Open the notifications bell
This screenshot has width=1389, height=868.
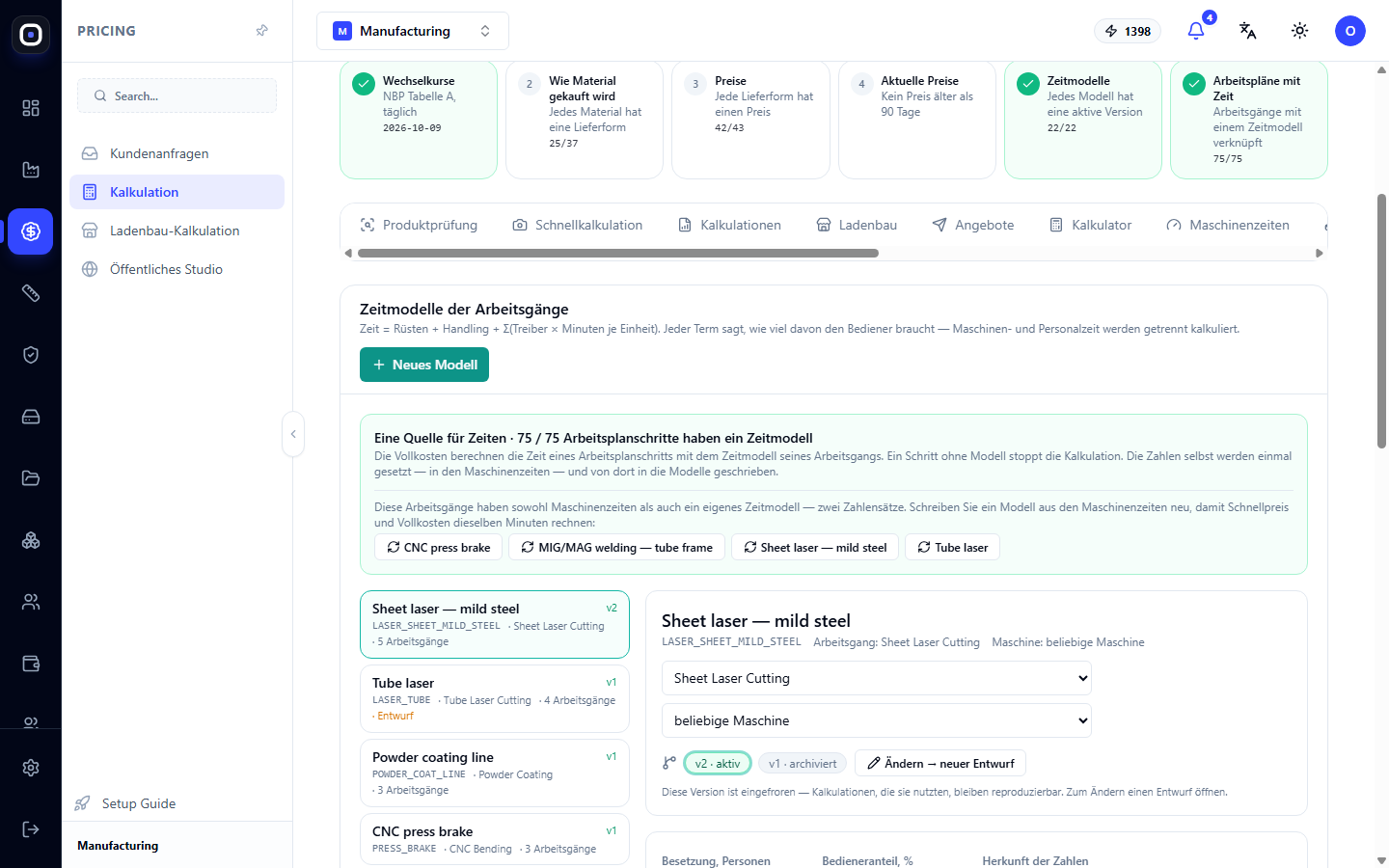[x=1196, y=31]
